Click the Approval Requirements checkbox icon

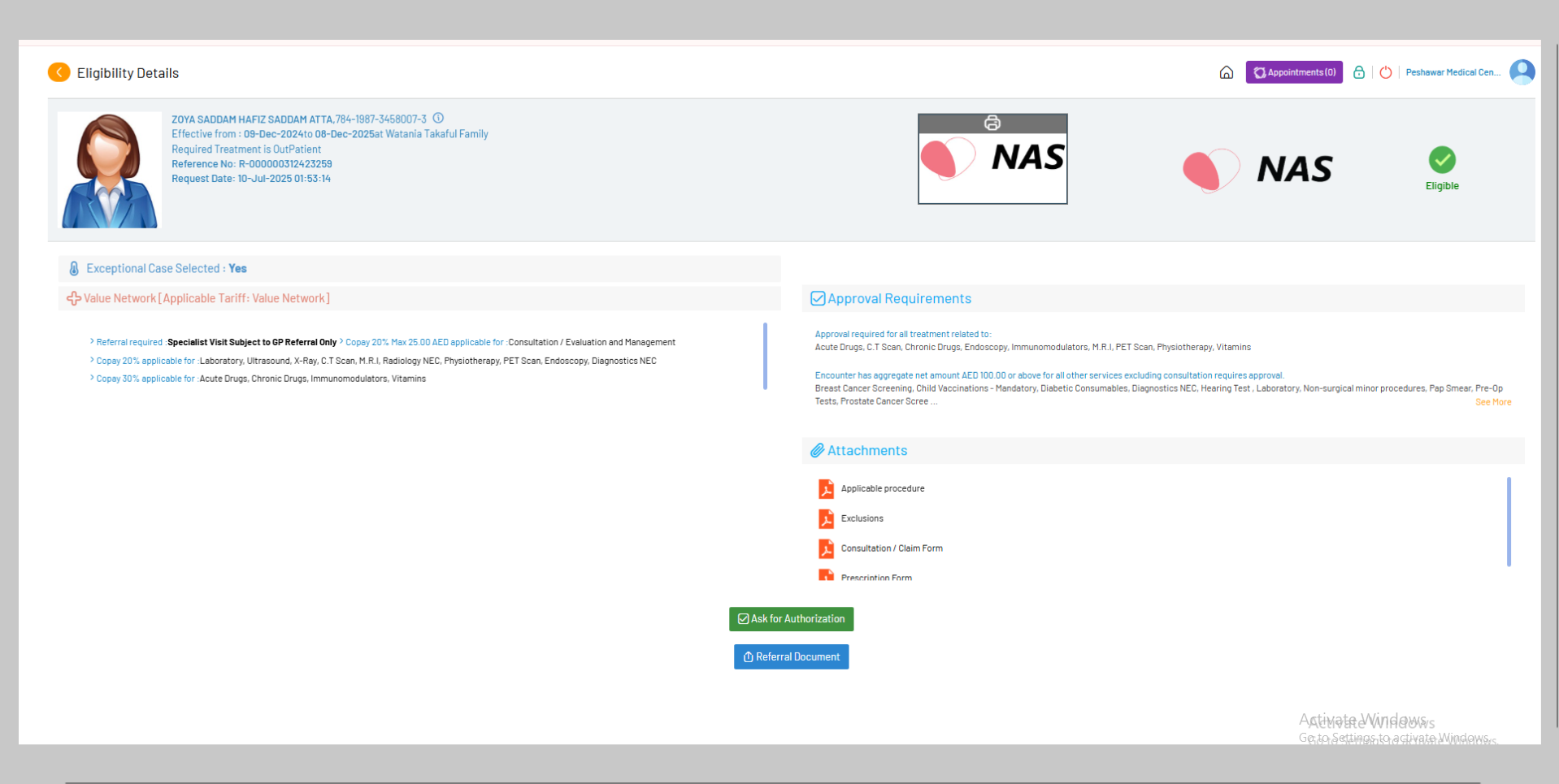point(818,298)
